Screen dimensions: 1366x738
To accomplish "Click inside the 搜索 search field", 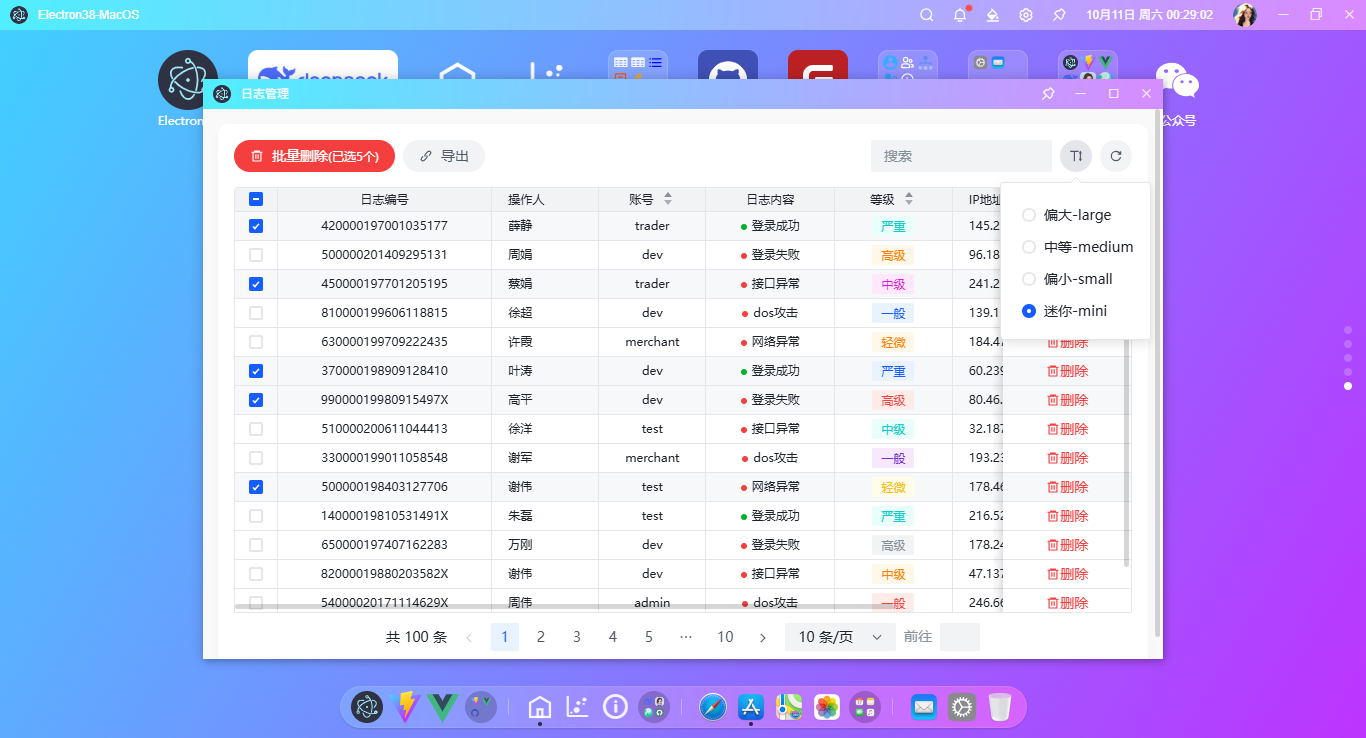I will [x=960, y=156].
